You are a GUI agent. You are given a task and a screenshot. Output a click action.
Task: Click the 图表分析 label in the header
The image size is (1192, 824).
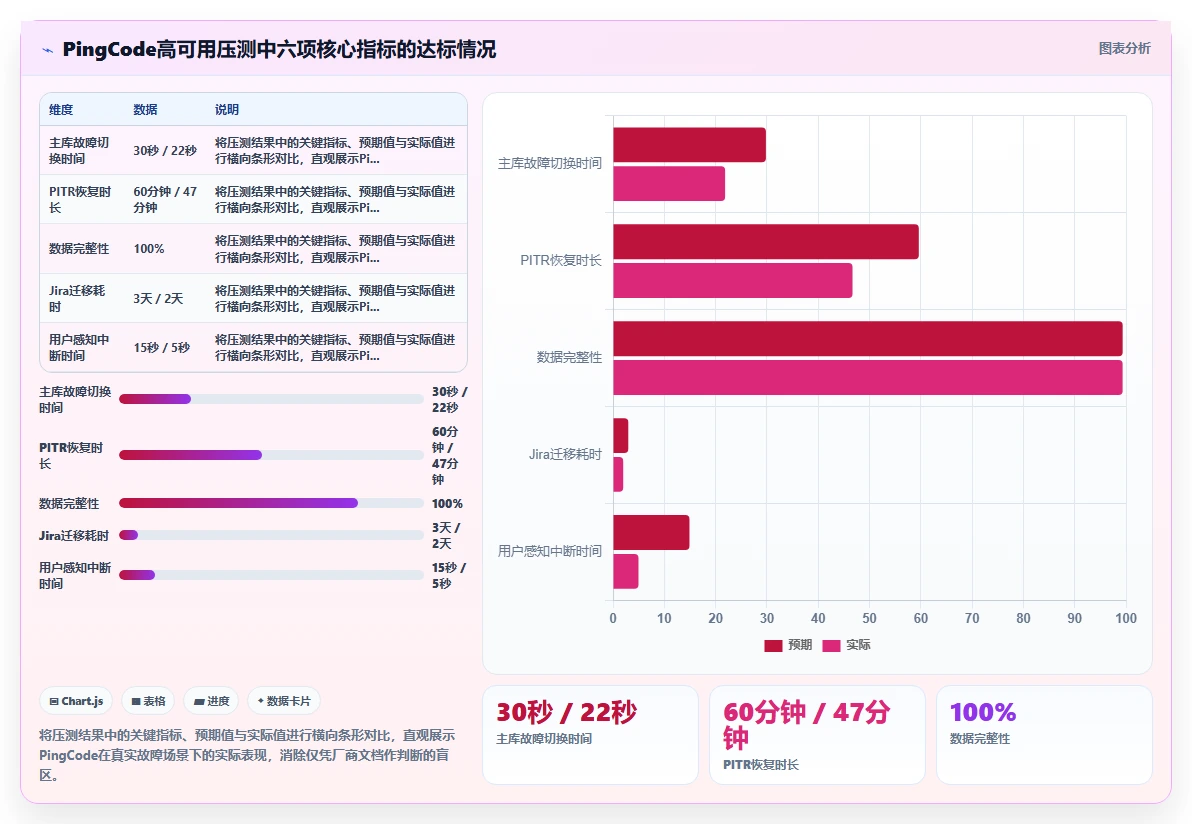1124,49
